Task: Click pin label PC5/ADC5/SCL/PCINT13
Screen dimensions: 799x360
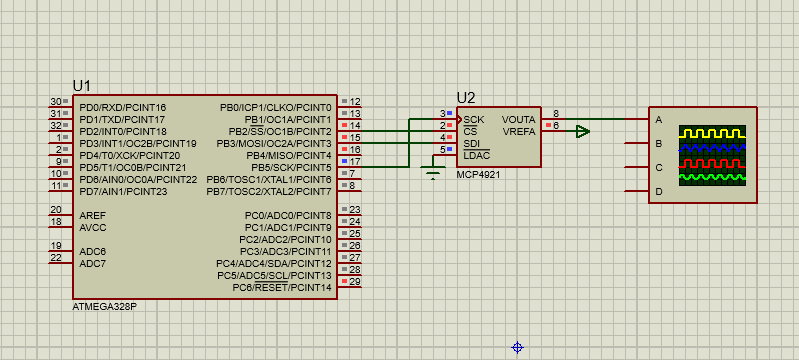Action: tap(274, 275)
